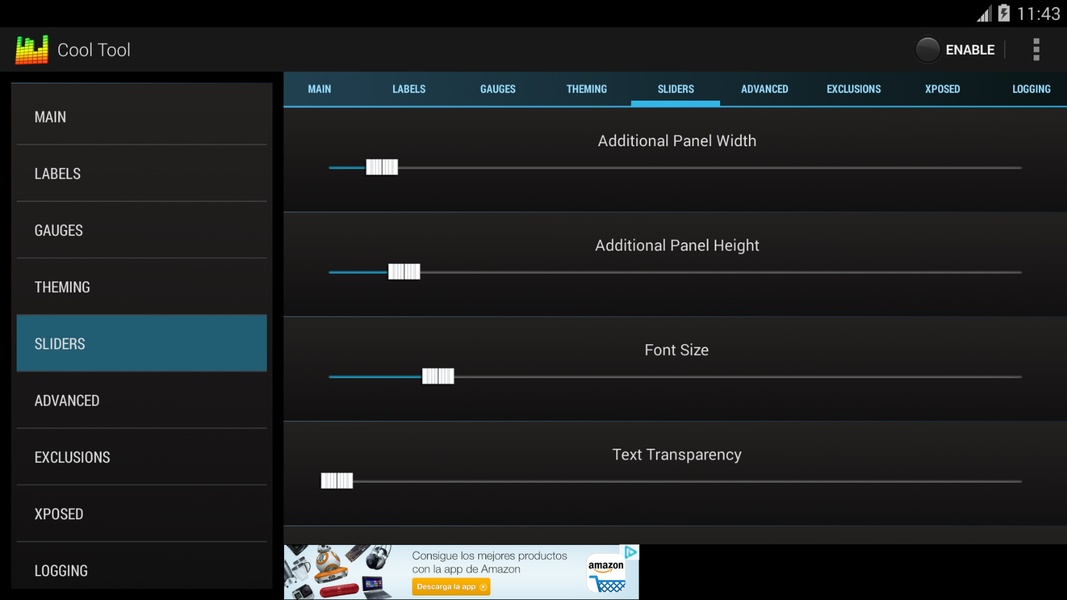The width and height of the screenshot is (1067, 600).
Task: Click the 'Text Transparency' label
Action: click(x=677, y=454)
